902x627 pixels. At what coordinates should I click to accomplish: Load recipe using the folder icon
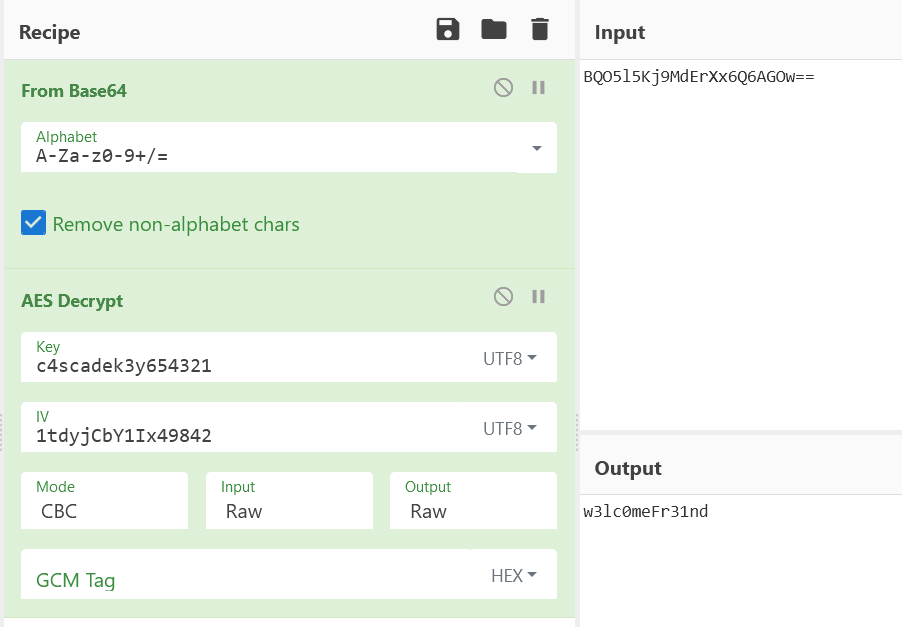point(494,29)
